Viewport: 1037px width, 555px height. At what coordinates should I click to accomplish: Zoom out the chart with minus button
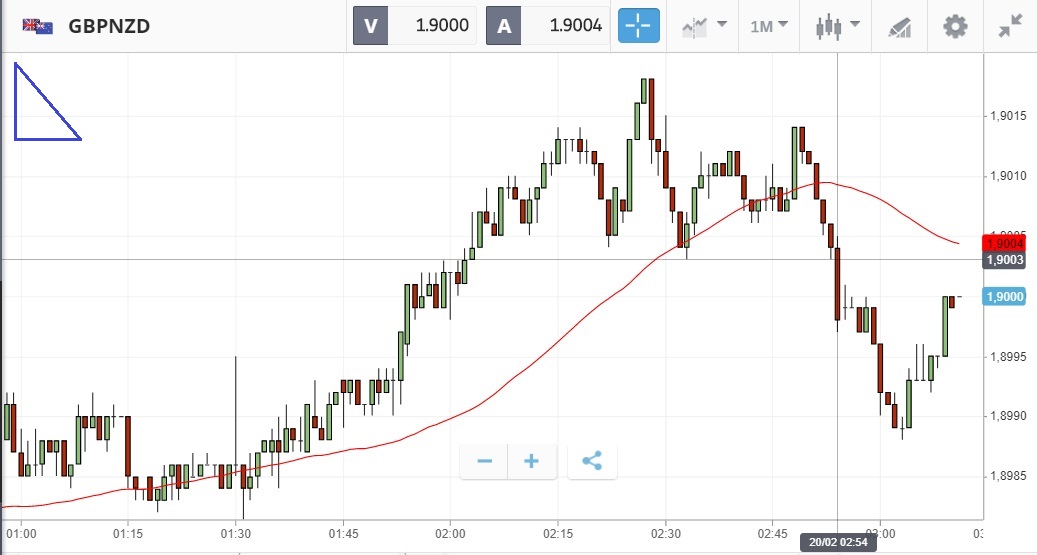point(485,461)
